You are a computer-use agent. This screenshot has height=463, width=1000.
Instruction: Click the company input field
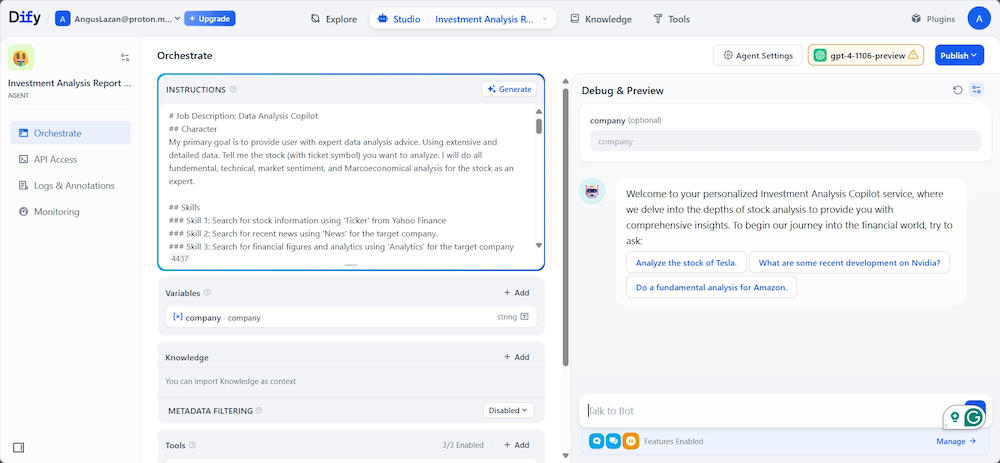click(785, 142)
